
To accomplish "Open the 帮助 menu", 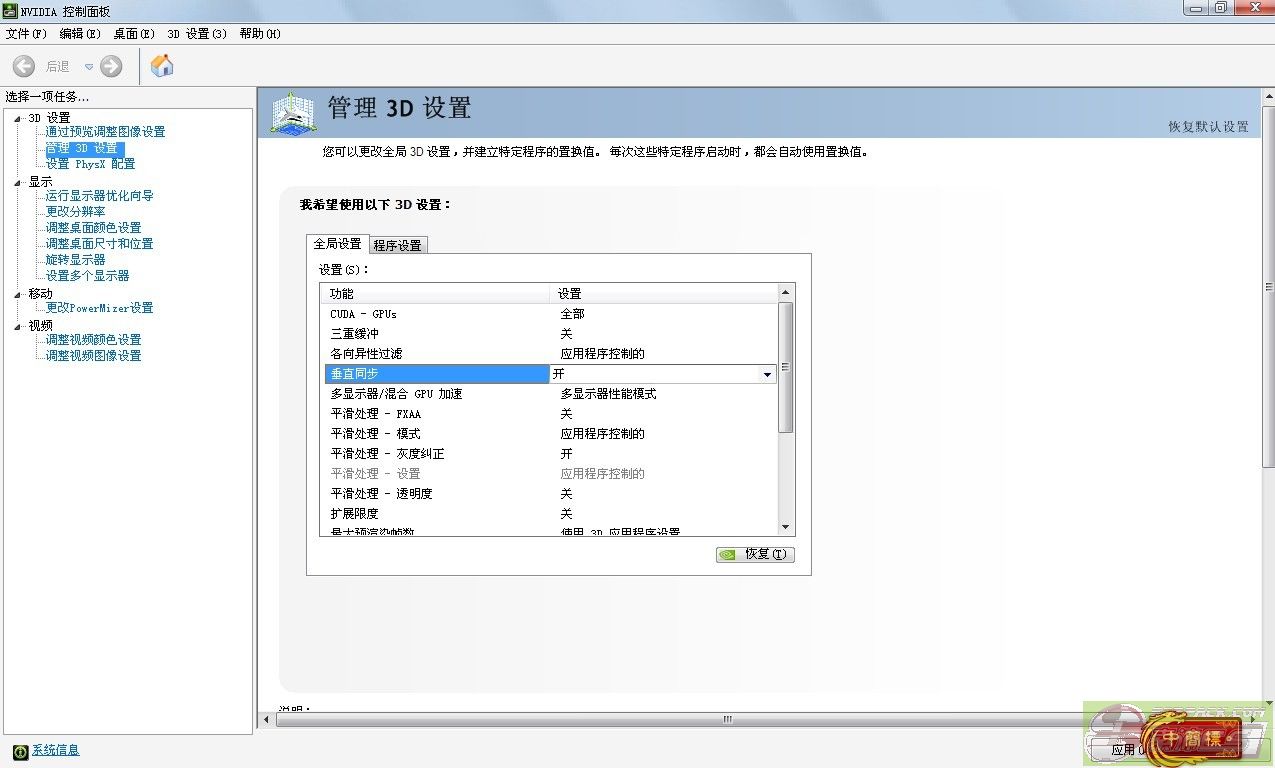I will [x=259, y=33].
